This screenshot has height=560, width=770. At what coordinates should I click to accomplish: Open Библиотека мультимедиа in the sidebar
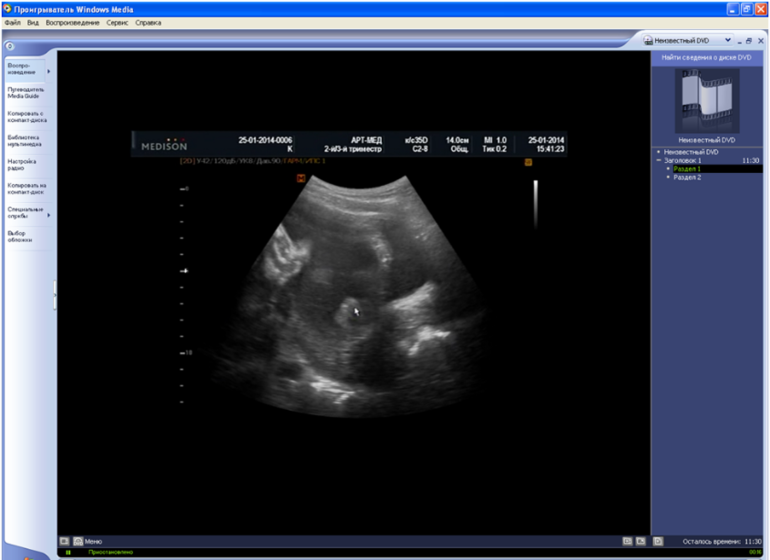point(23,140)
